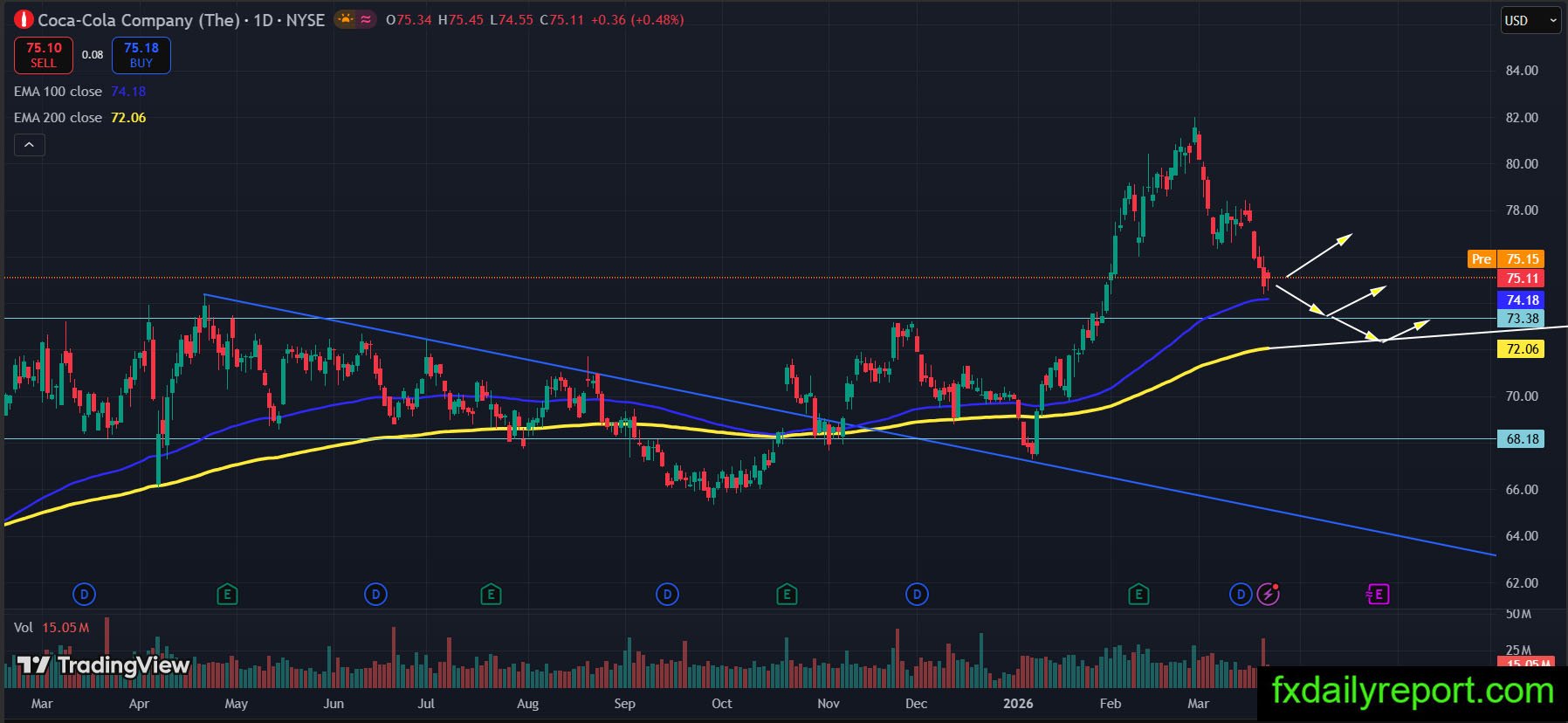Click the orange Pre 75.15 price label
Image resolution: width=1568 pixels, height=723 pixels.
[x=1506, y=258]
